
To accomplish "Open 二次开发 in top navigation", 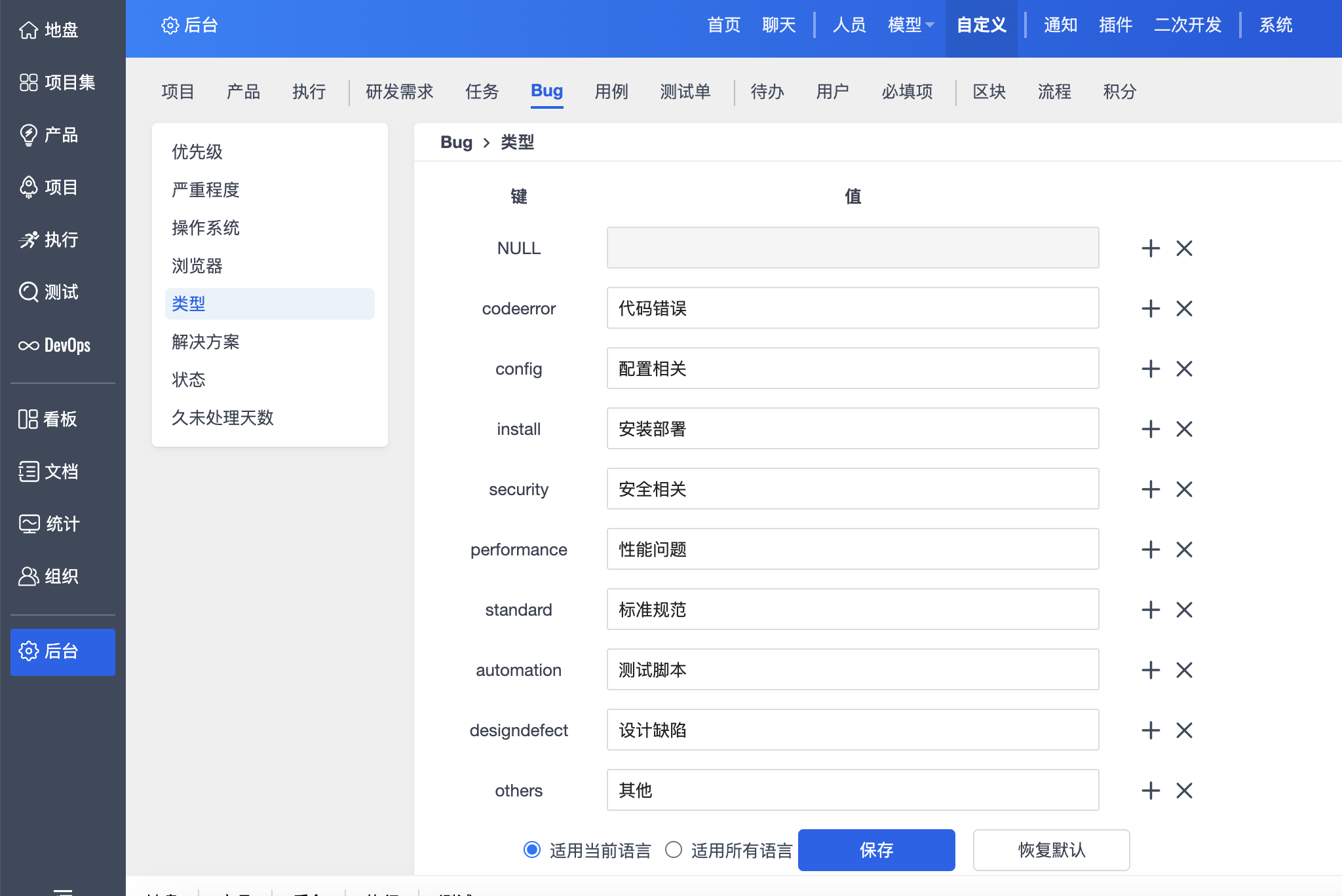I will click(1188, 26).
